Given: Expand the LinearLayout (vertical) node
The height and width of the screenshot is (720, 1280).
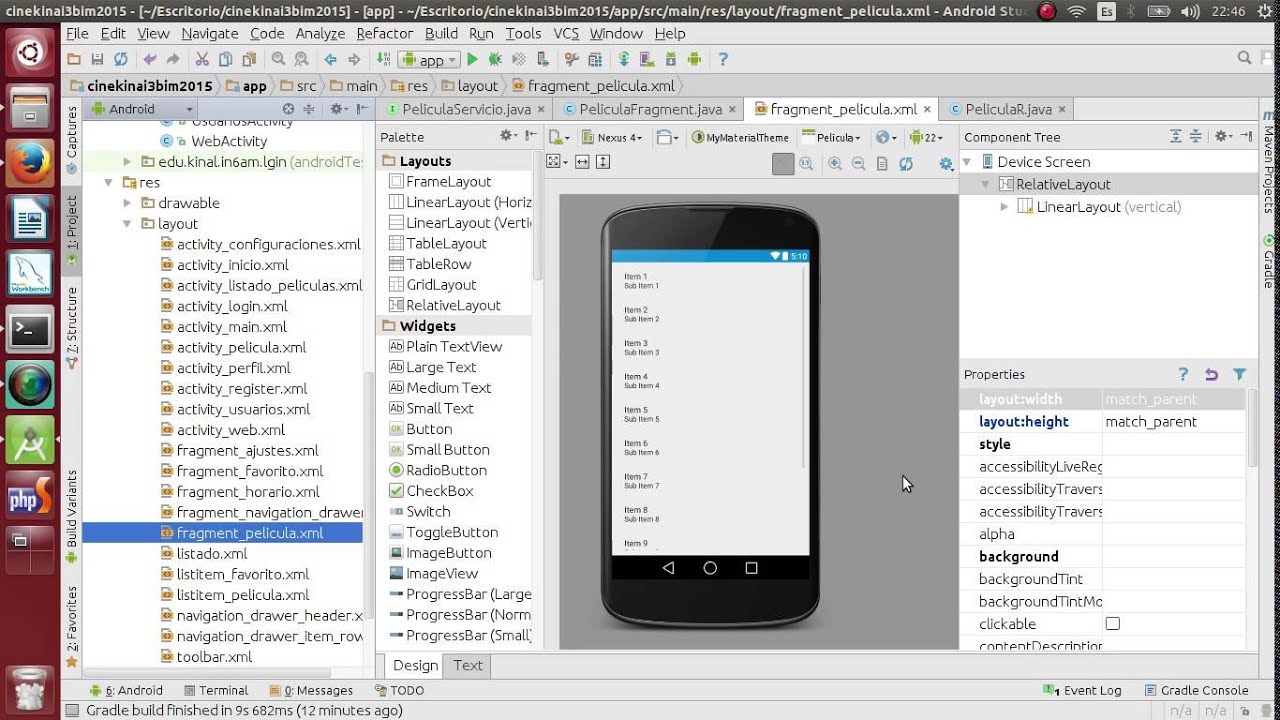Looking at the screenshot, I should [x=1004, y=207].
